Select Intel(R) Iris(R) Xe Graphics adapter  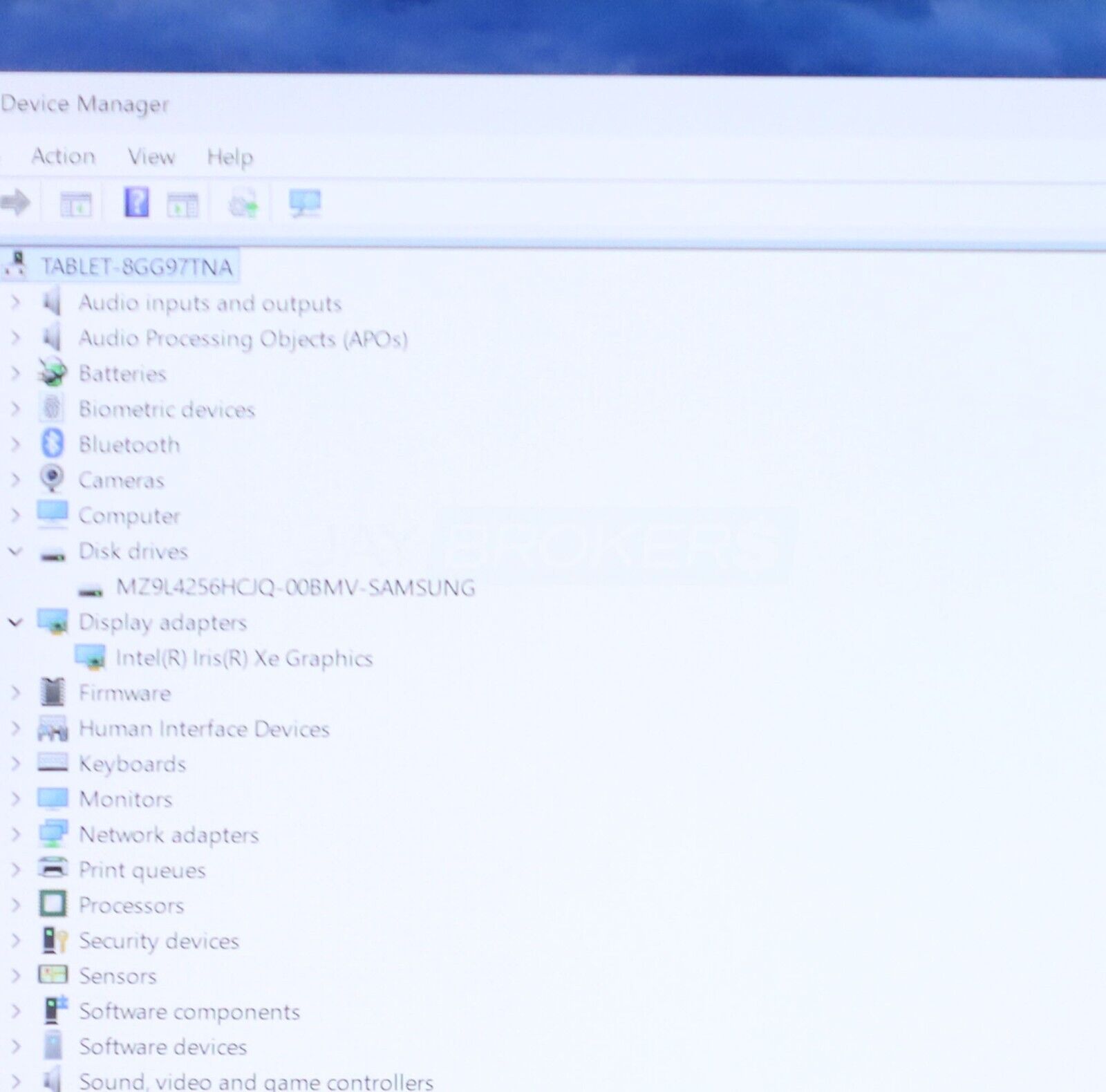[244, 658]
